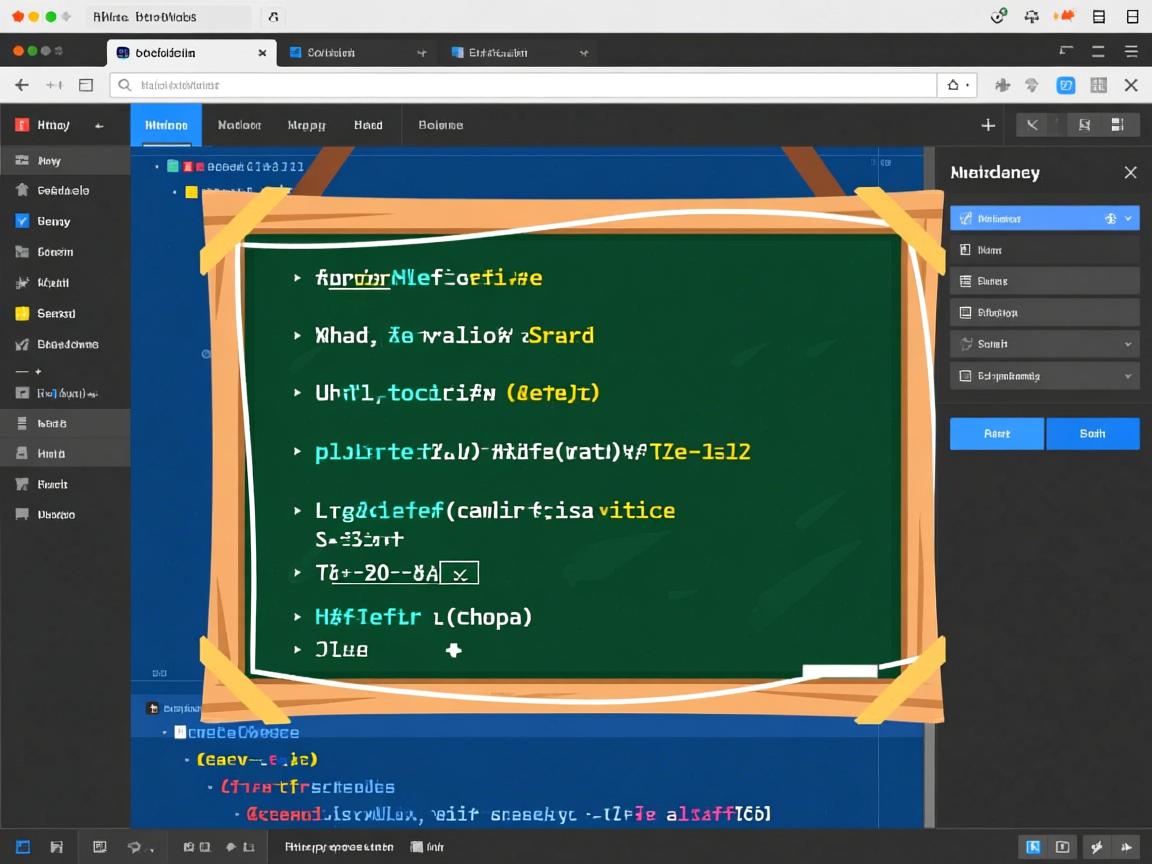Toggle the sidebar panel icon beside navigation arrows
1152x864 pixels.
coord(86,86)
